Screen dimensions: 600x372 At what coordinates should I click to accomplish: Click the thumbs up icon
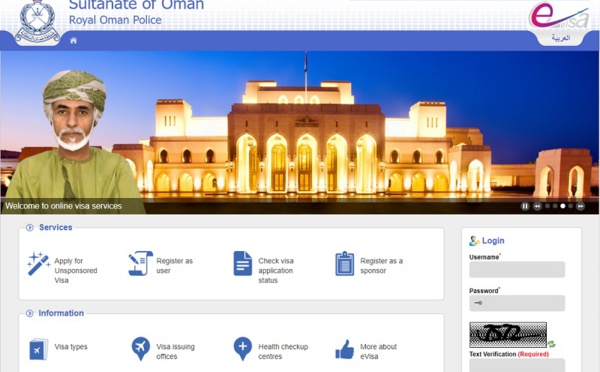click(345, 349)
